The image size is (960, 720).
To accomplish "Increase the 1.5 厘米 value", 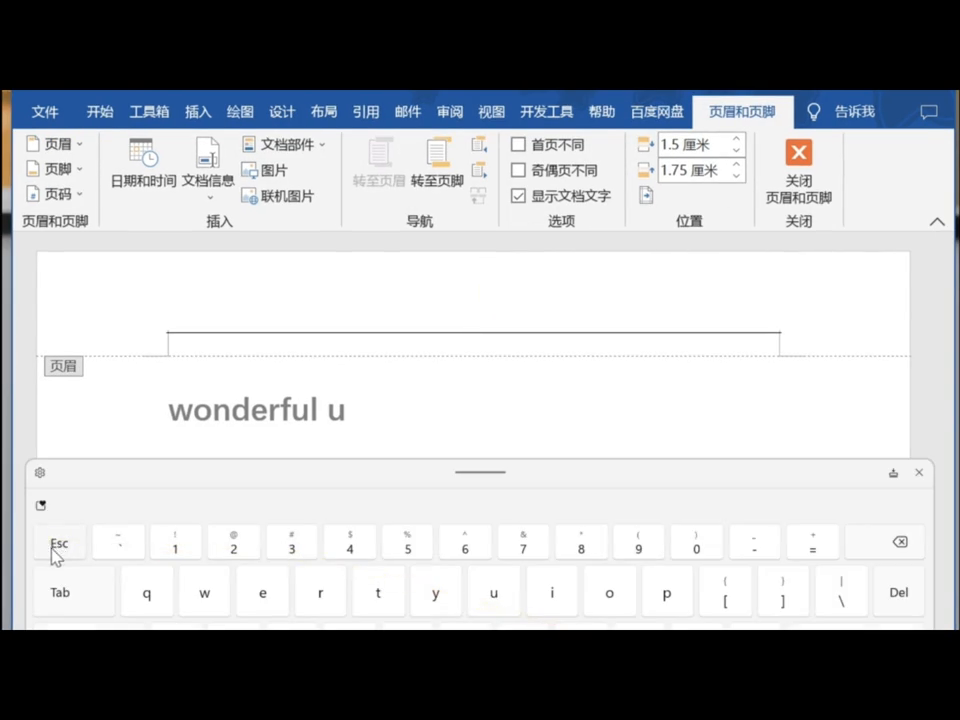I will [x=737, y=139].
